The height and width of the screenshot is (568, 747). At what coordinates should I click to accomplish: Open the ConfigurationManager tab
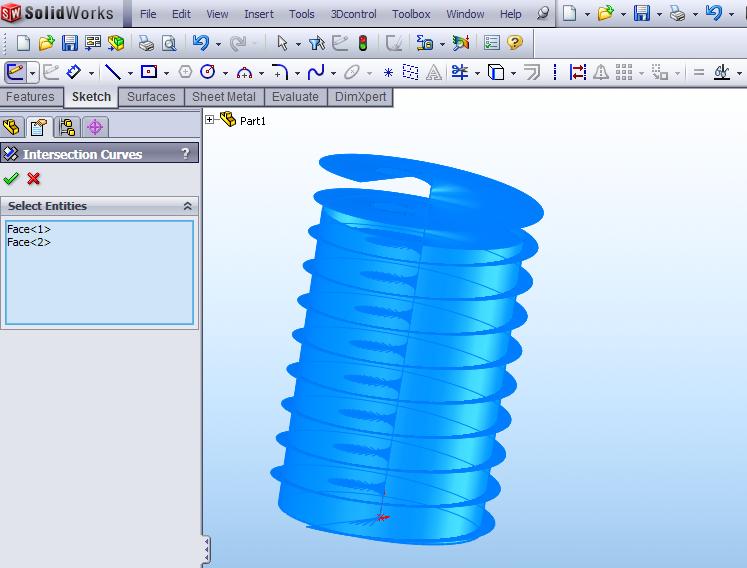click(x=67, y=127)
